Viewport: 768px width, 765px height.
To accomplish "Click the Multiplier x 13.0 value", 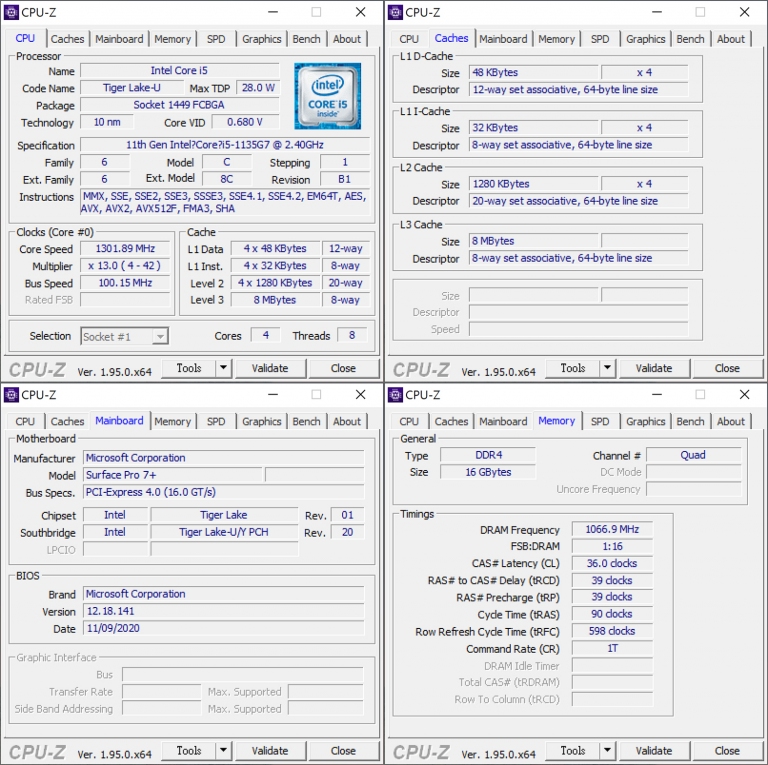I will [x=125, y=266].
